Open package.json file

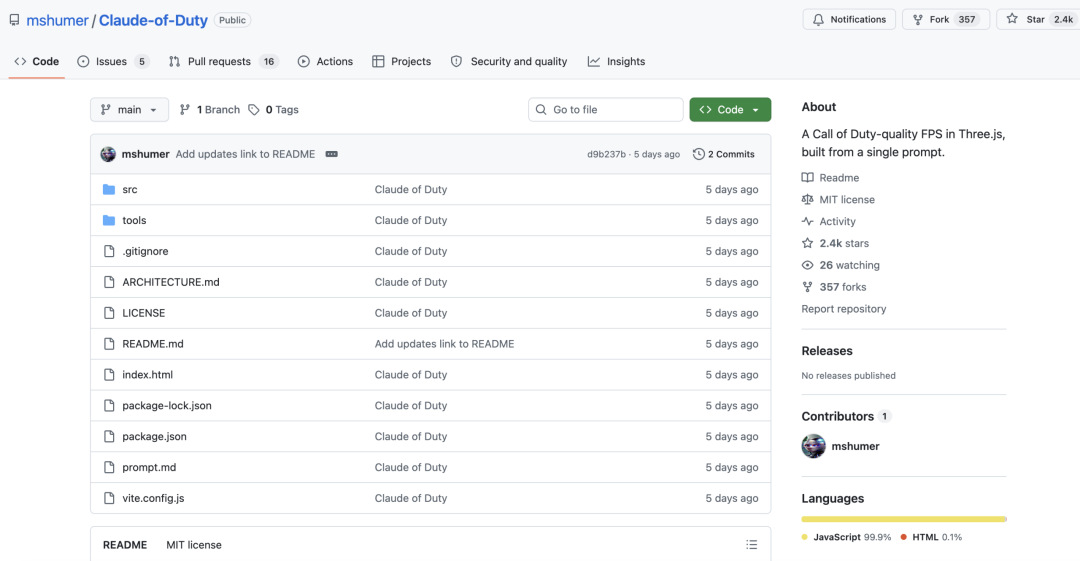[154, 436]
